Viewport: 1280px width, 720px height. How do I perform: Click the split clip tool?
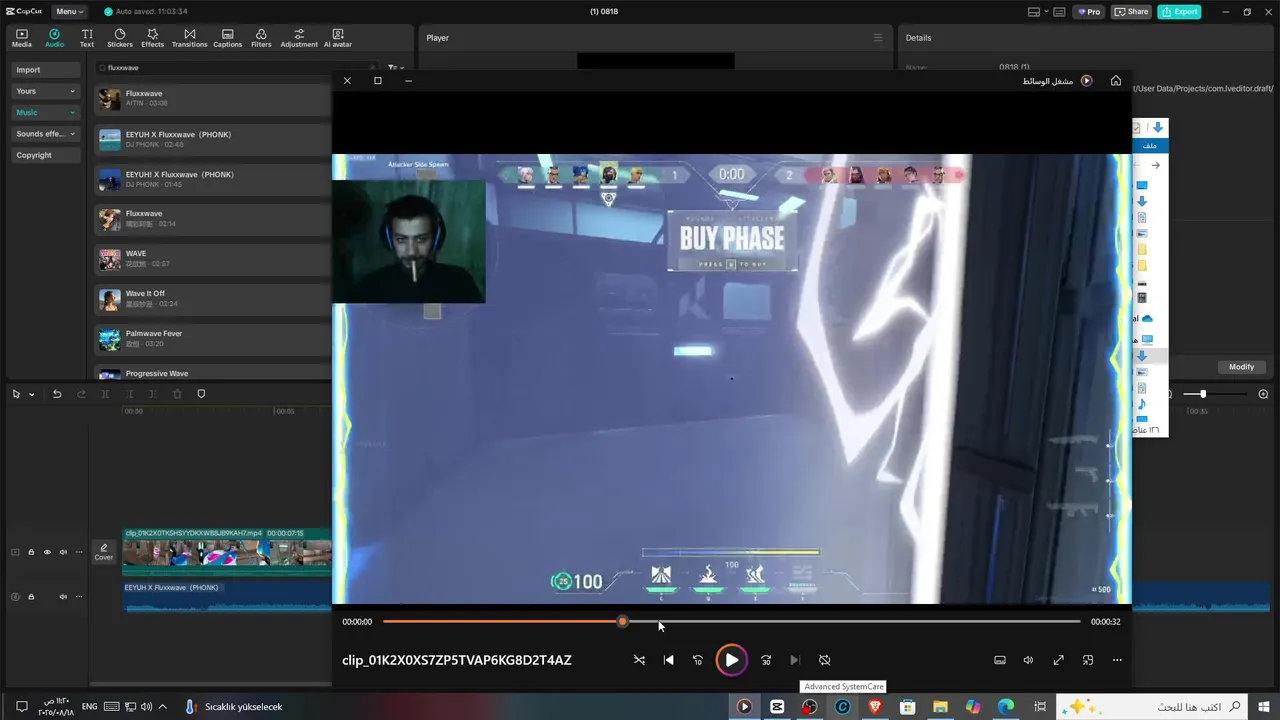105,395
